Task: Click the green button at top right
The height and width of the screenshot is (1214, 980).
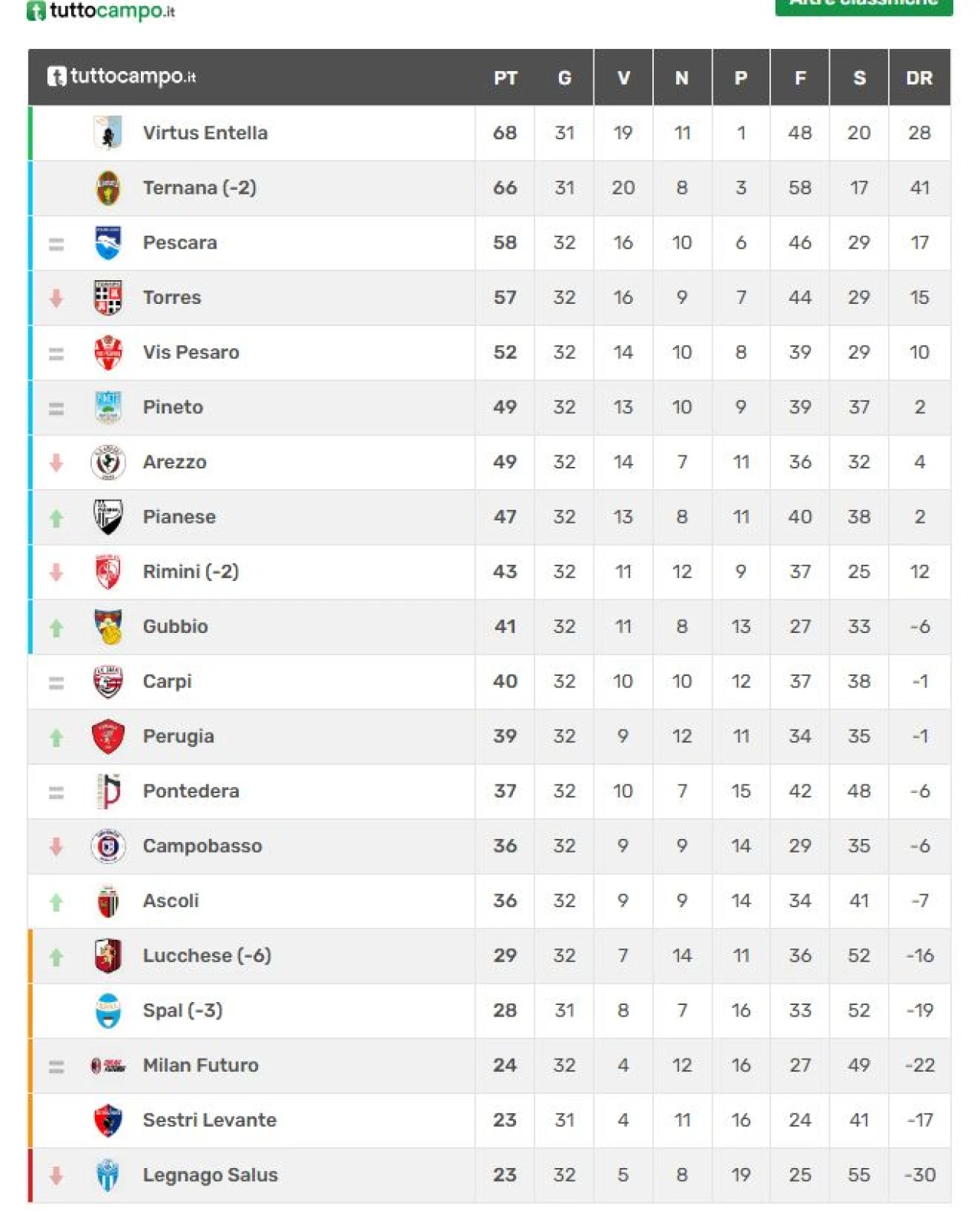Action: pyautogui.click(x=864, y=5)
